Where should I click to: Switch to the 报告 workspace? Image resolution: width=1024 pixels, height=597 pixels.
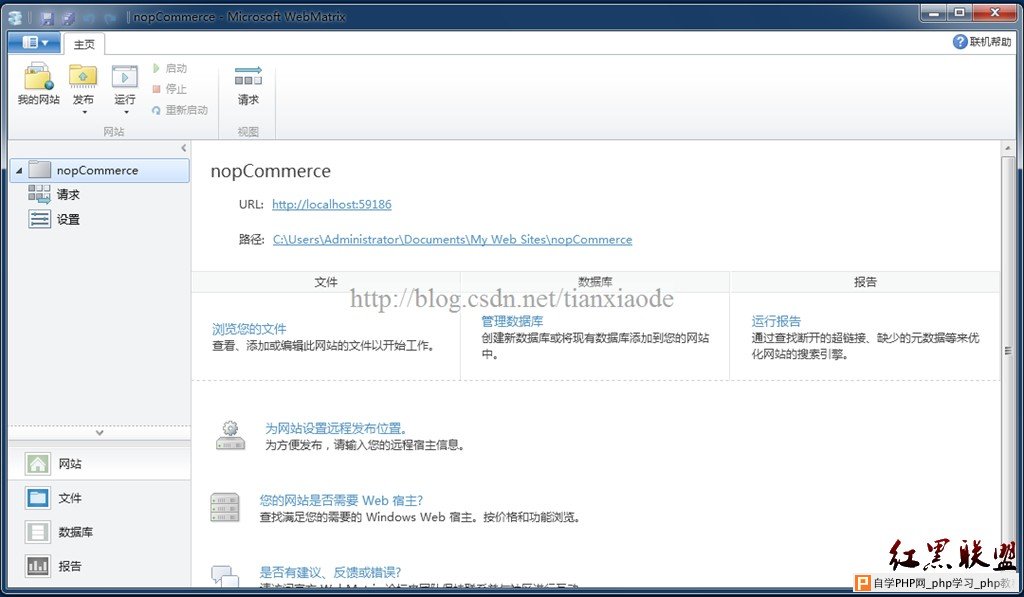click(x=100, y=566)
